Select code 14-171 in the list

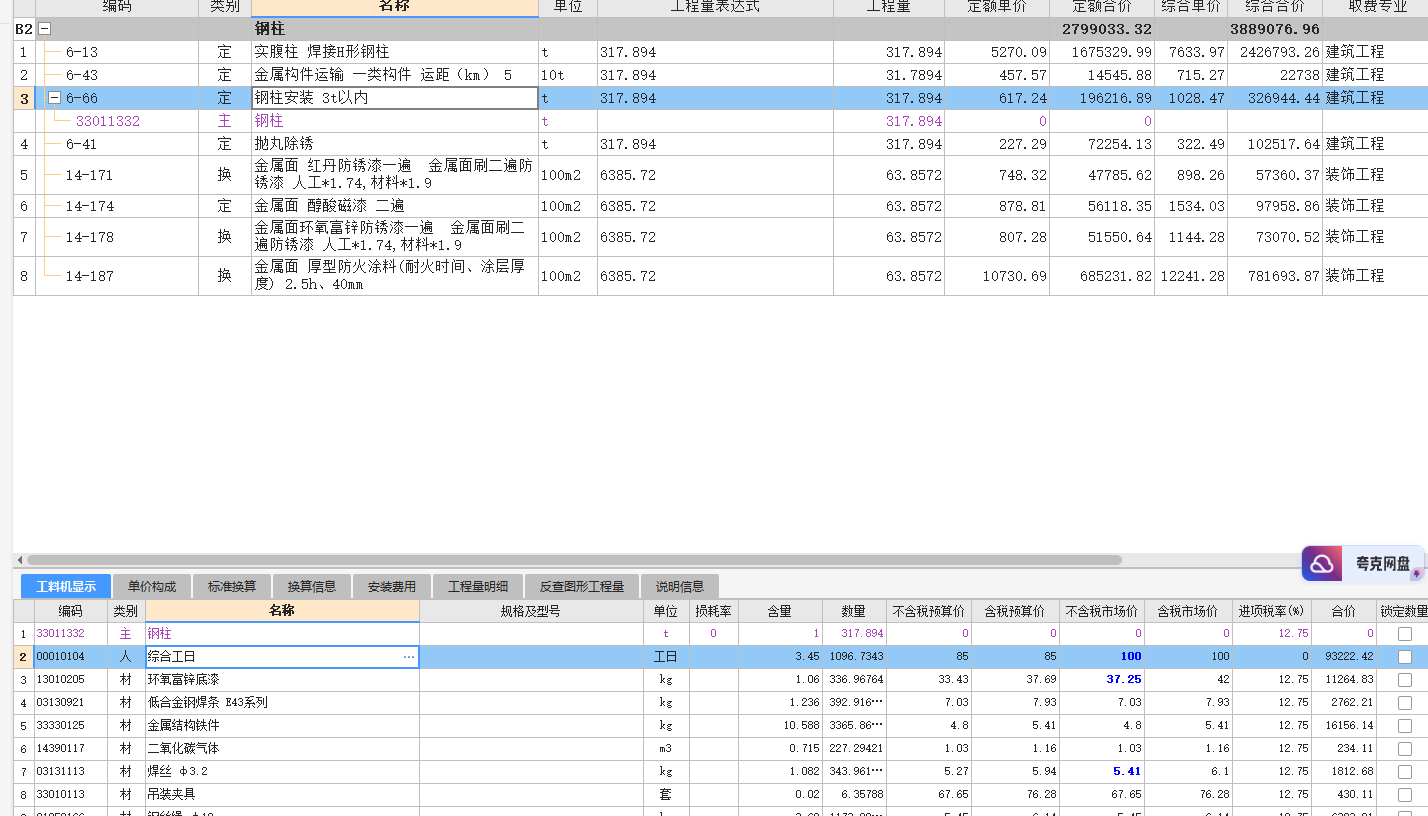[89, 175]
